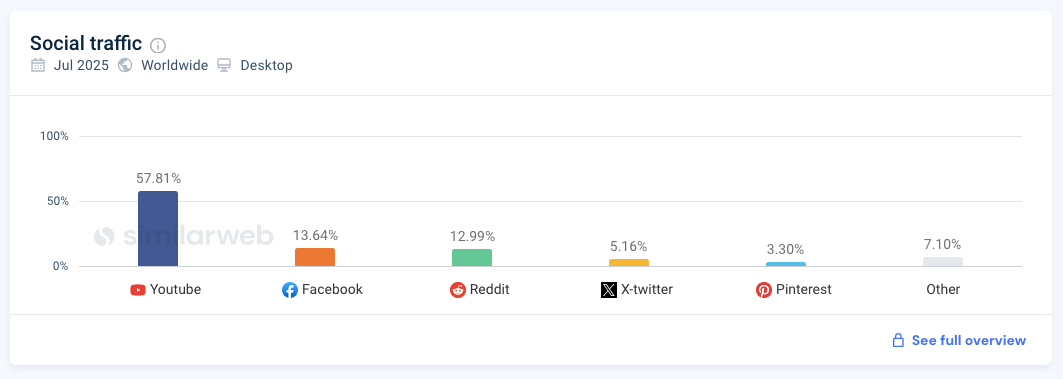Click the Jul 2025 date label

pos(81,66)
